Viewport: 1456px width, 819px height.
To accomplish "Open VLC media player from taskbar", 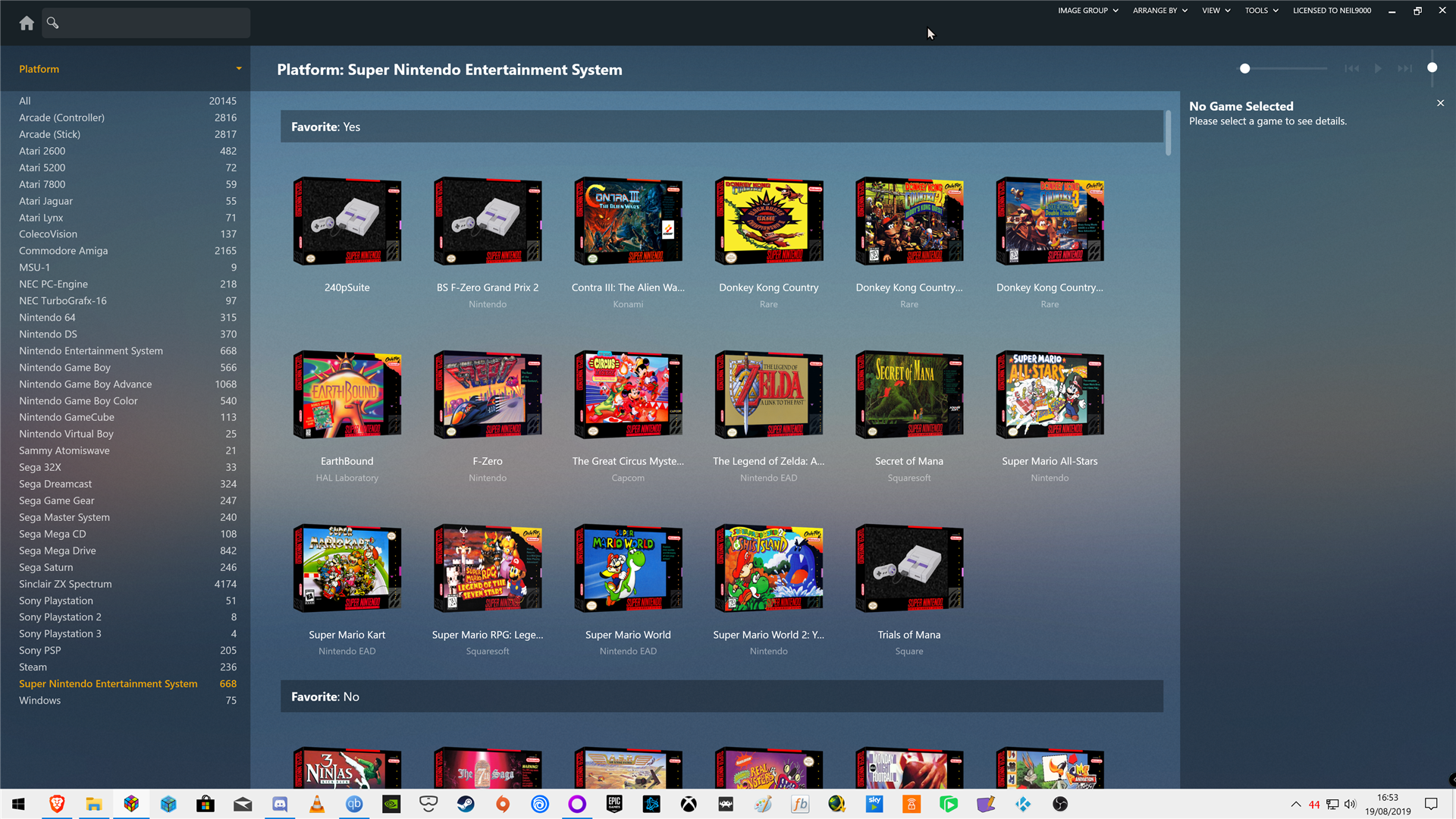I will click(x=317, y=804).
